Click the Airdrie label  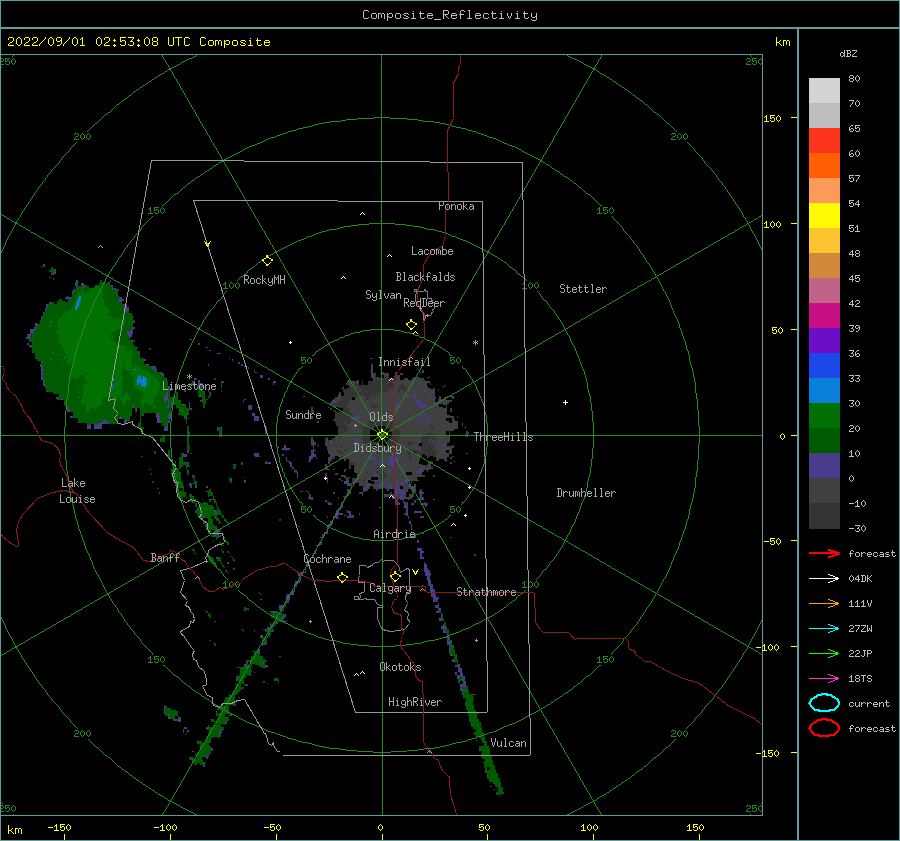coord(394,534)
